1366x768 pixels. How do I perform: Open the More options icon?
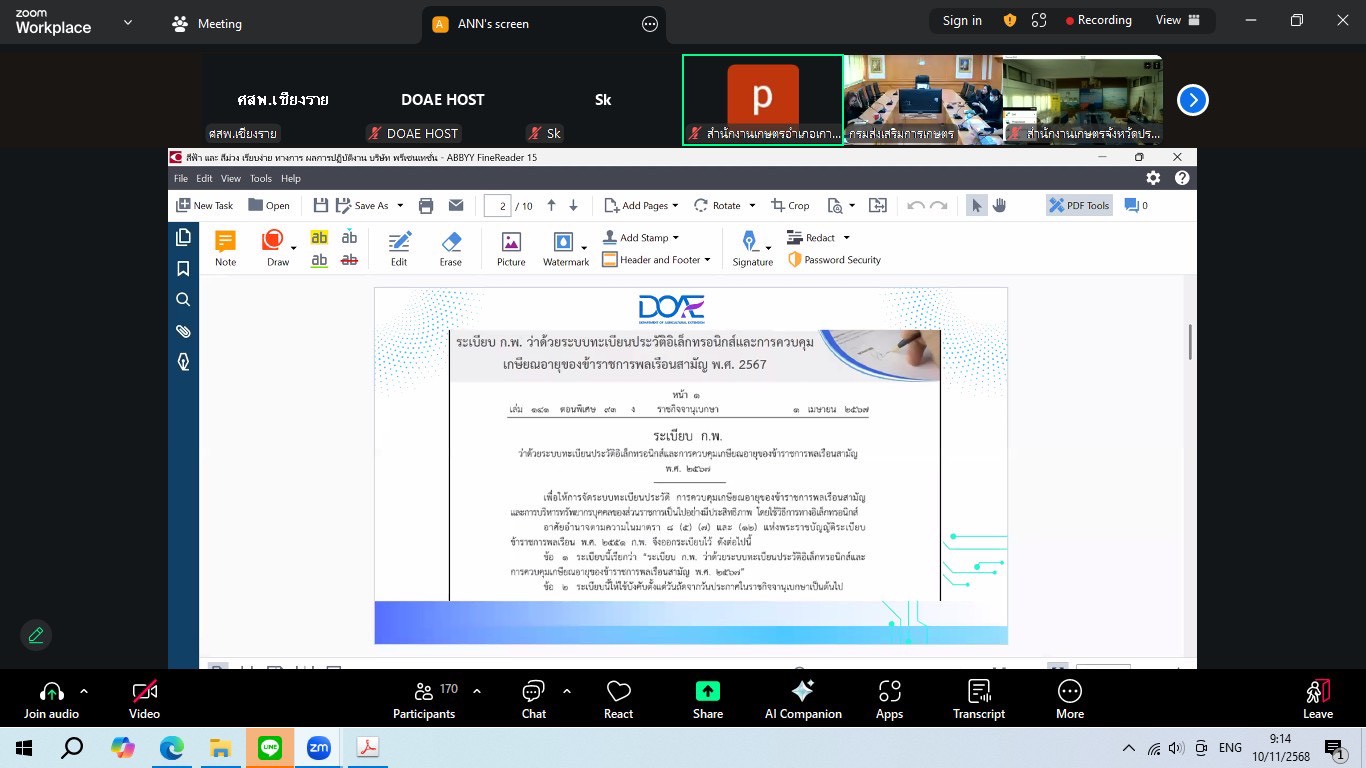tap(1069, 692)
